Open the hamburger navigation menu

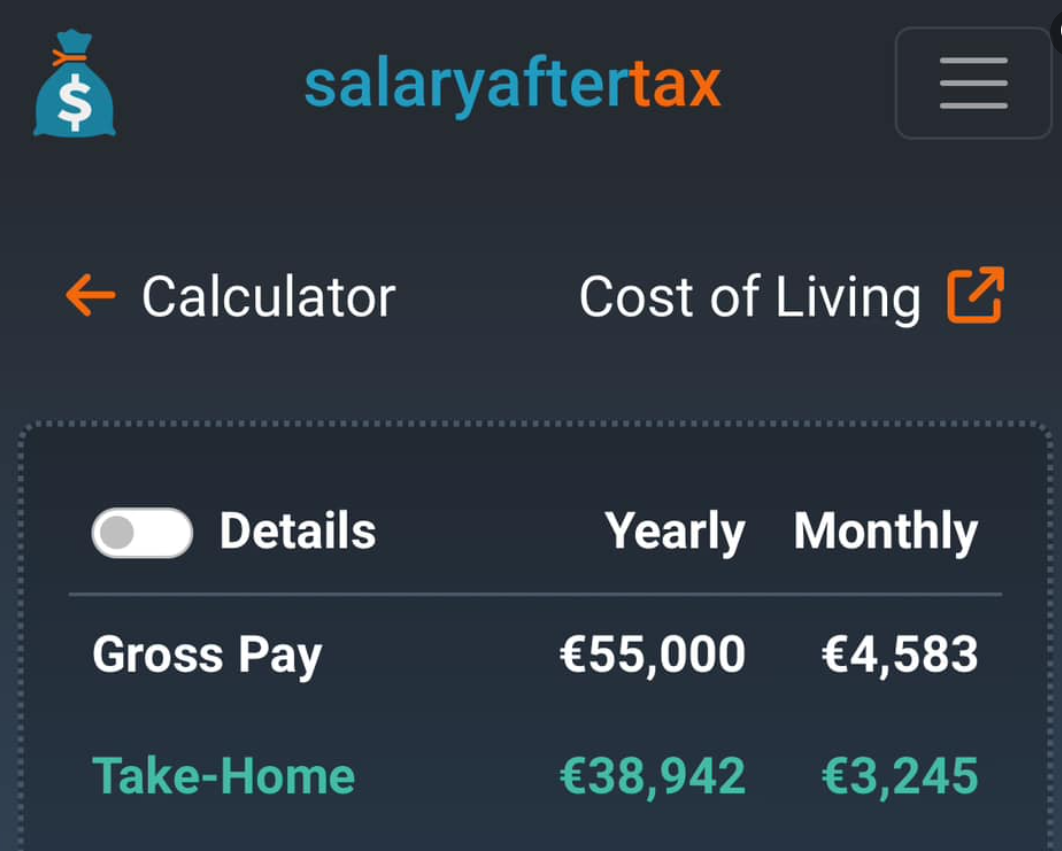click(x=972, y=83)
